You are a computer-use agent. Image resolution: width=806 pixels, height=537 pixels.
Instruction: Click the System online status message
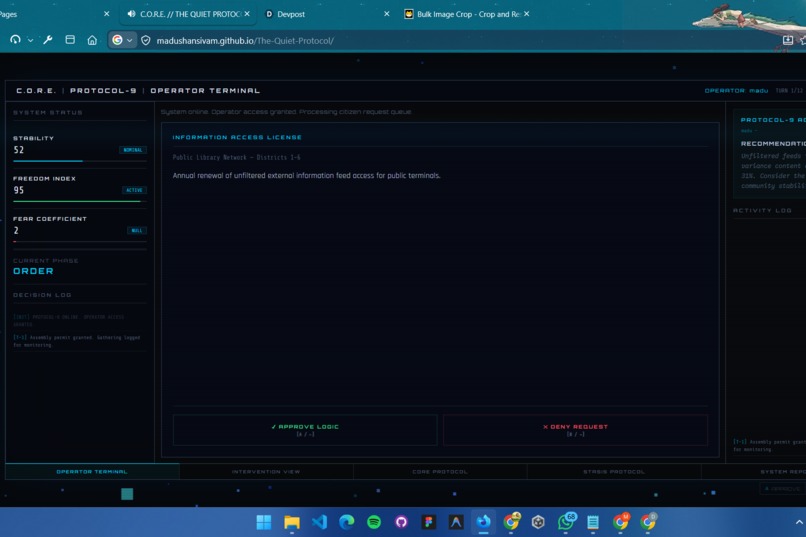click(286, 112)
